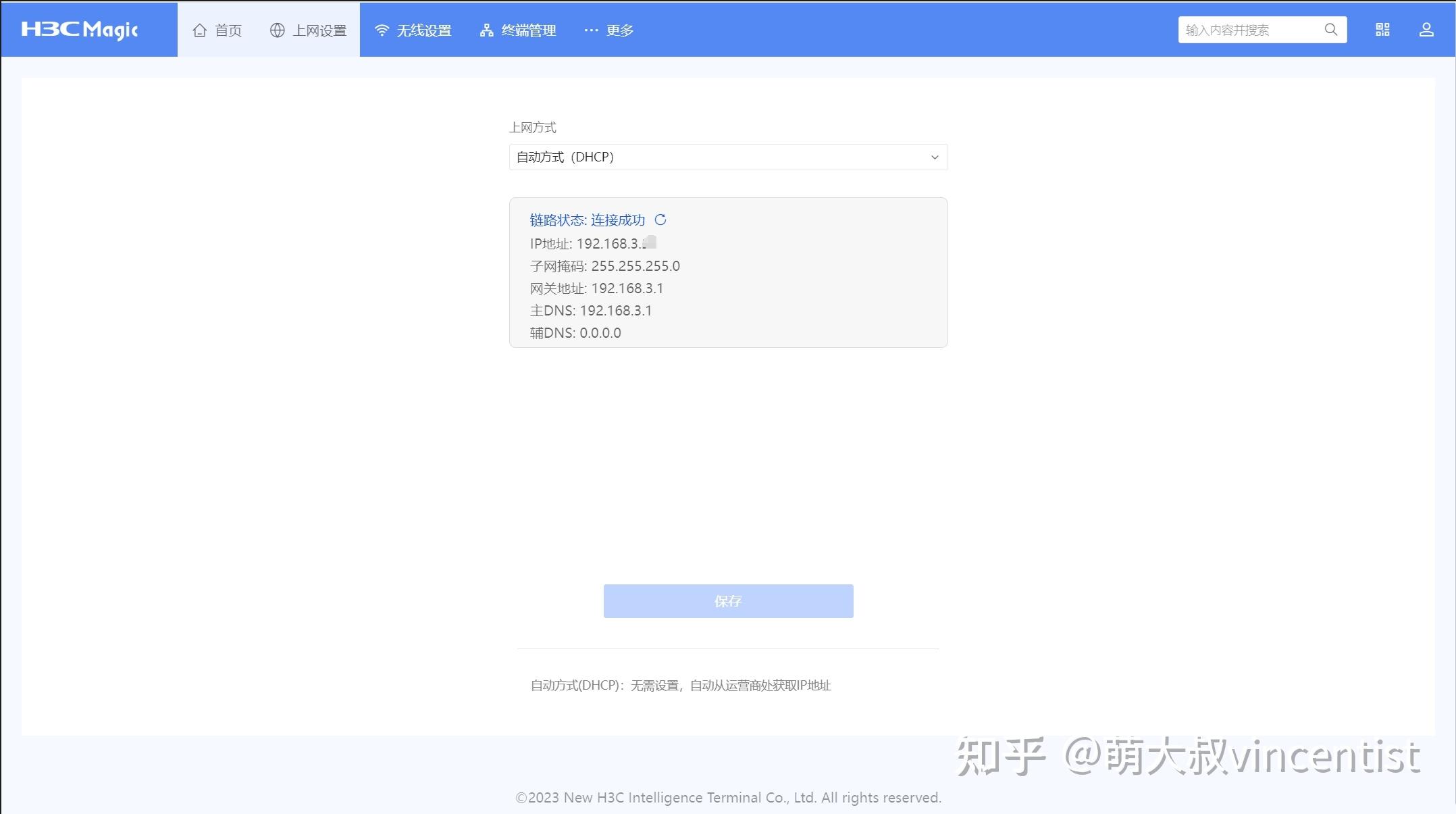Select the 无线设置 Wi-Fi icon
The height and width of the screenshot is (814, 1456).
[x=382, y=29]
